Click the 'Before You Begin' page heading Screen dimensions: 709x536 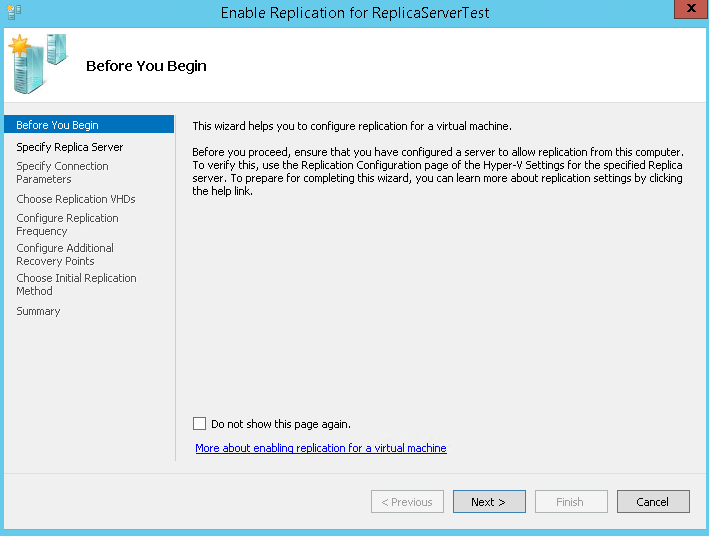tap(146, 66)
